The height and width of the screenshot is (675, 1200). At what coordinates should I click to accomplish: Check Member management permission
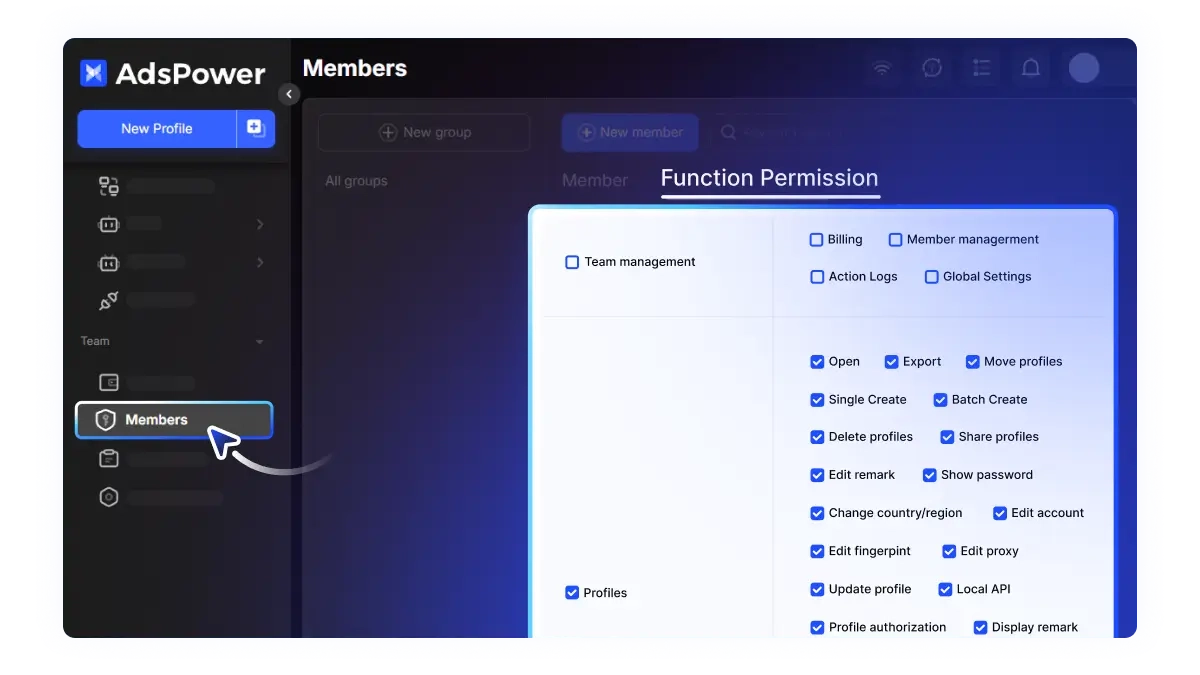coord(895,240)
